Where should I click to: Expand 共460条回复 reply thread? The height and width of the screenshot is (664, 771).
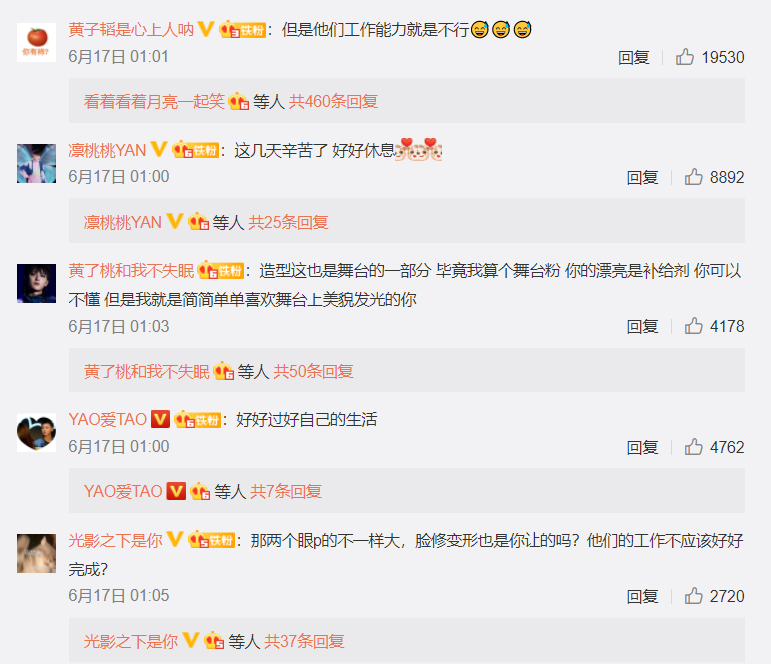[x=333, y=101]
